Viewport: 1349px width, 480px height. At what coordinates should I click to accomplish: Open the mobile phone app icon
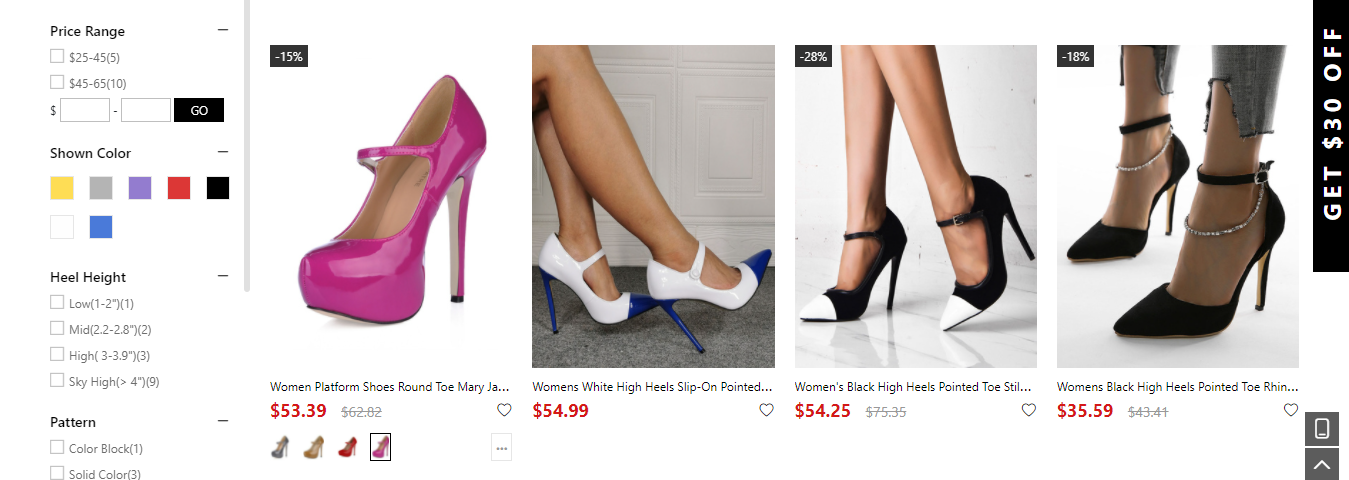coord(1321,429)
